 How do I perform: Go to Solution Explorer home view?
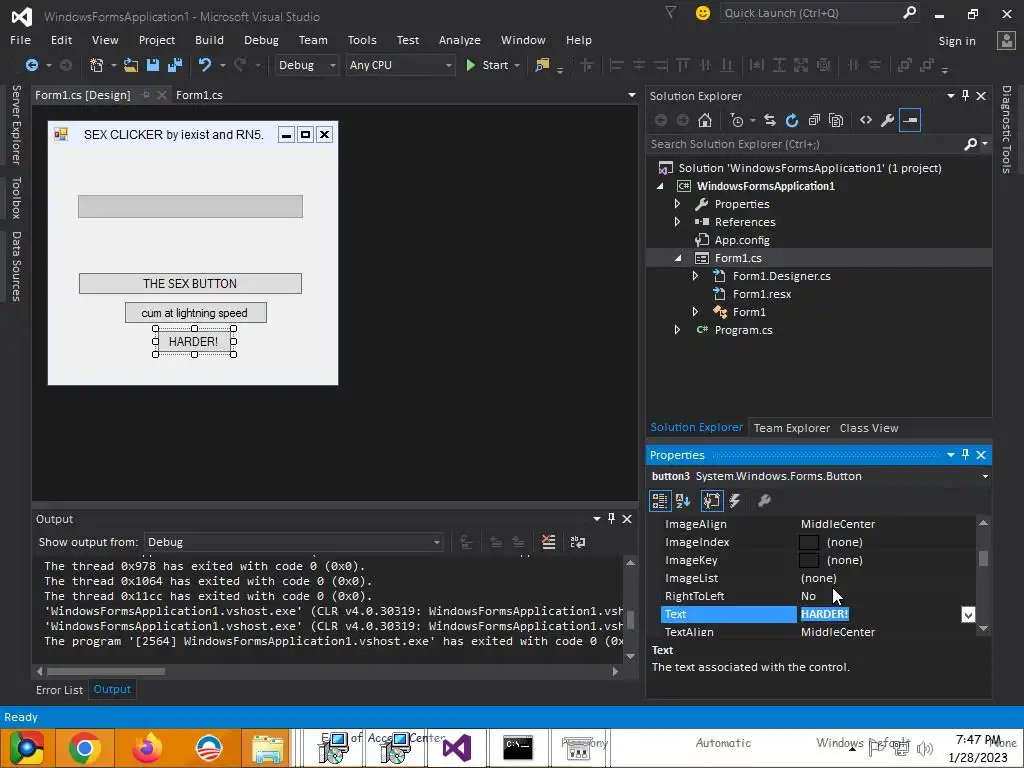click(x=705, y=120)
